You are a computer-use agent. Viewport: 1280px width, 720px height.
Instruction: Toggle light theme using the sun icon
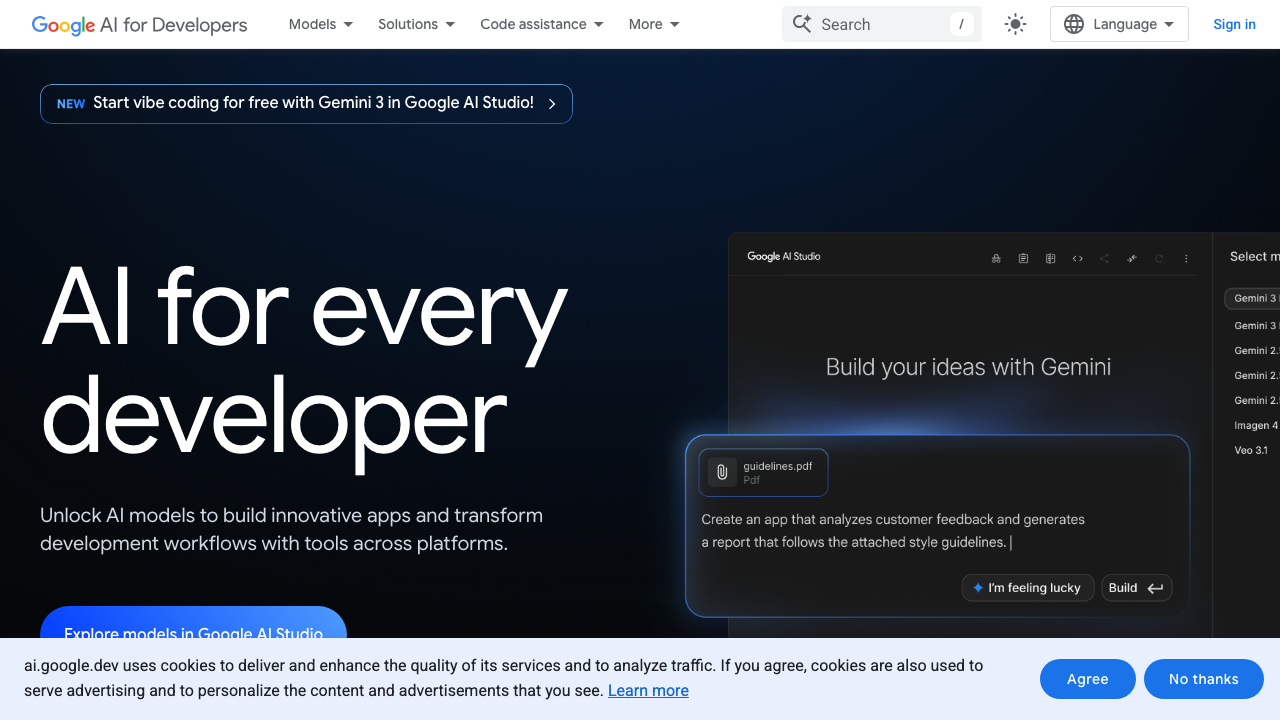point(1015,24)
